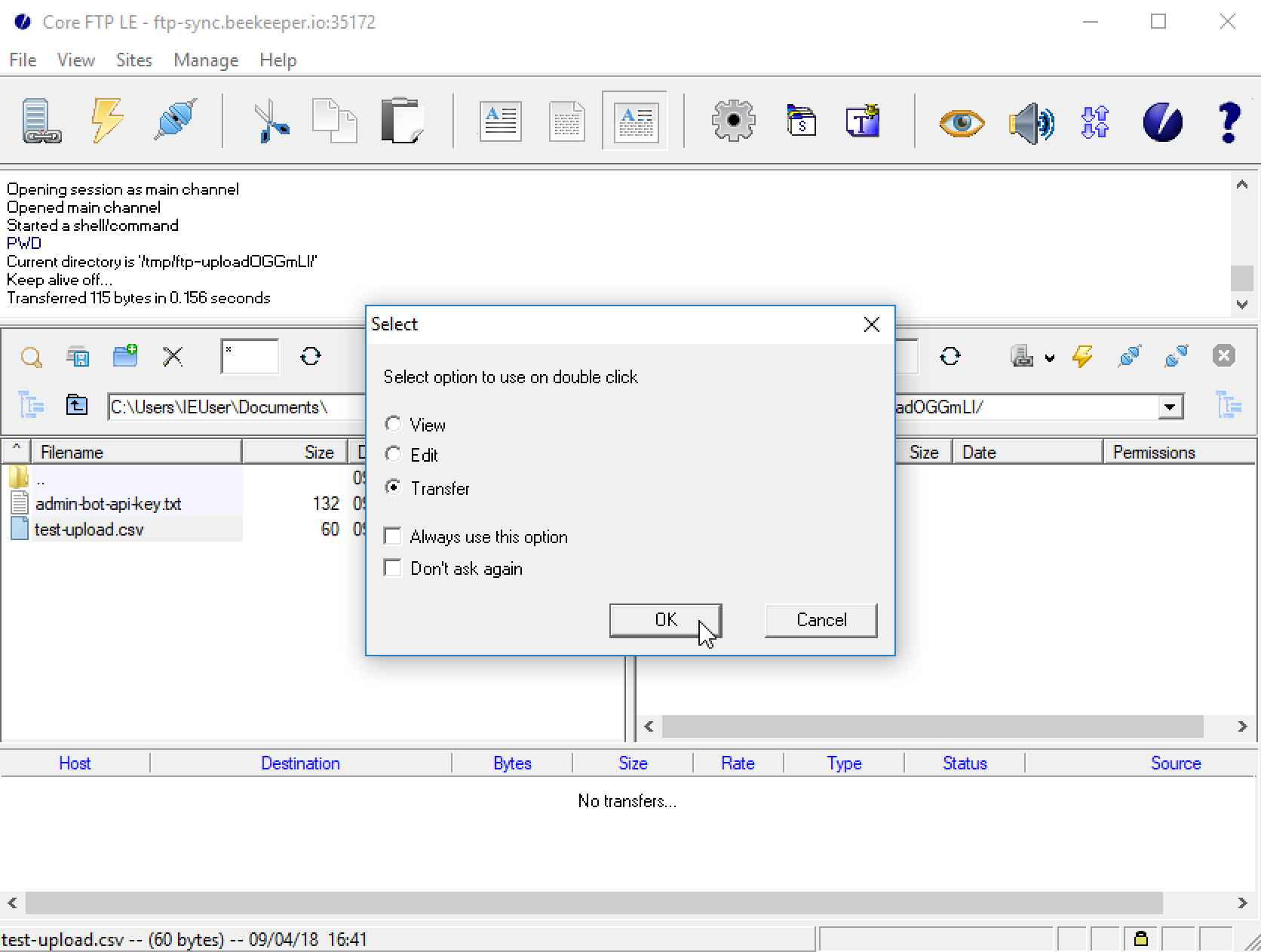The image size is (1261, 952).
Task: Click the log scrollbar down arrow
Action: 1242,304
